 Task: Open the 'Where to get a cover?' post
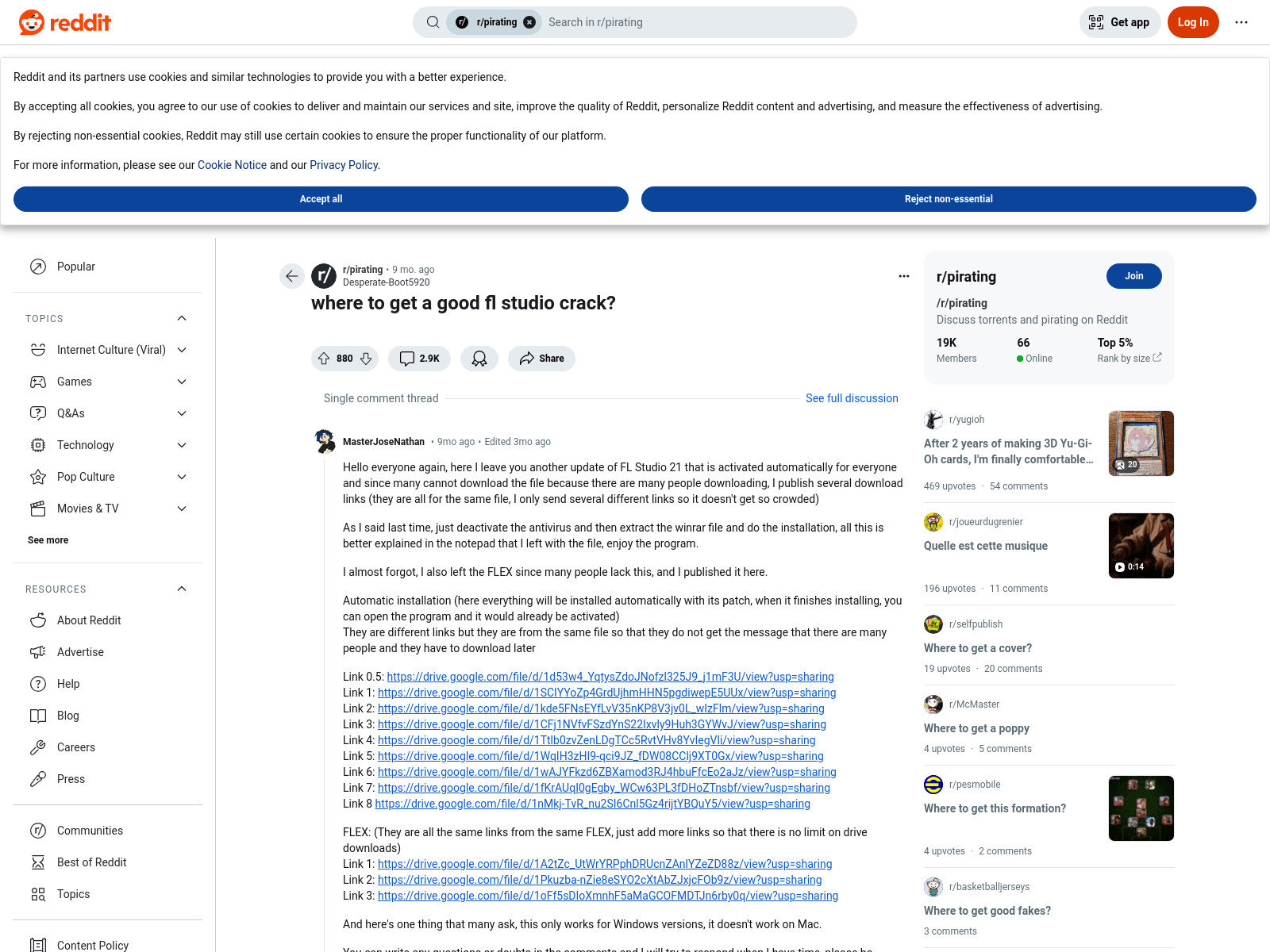[x=978, y=648]
